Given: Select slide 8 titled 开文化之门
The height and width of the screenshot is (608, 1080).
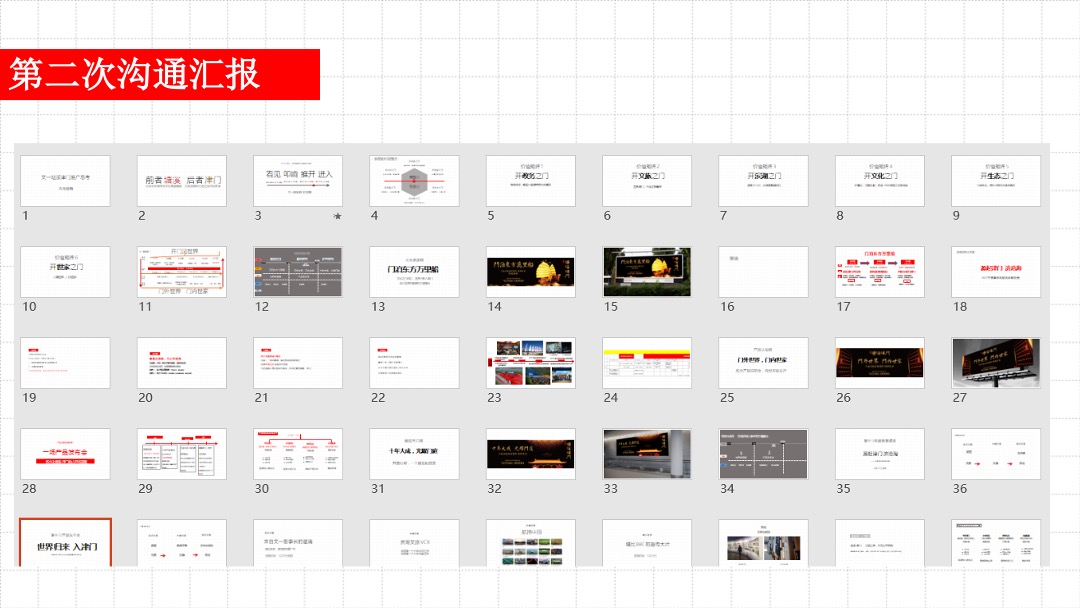Looking at the screenshot, I should 879,181.
